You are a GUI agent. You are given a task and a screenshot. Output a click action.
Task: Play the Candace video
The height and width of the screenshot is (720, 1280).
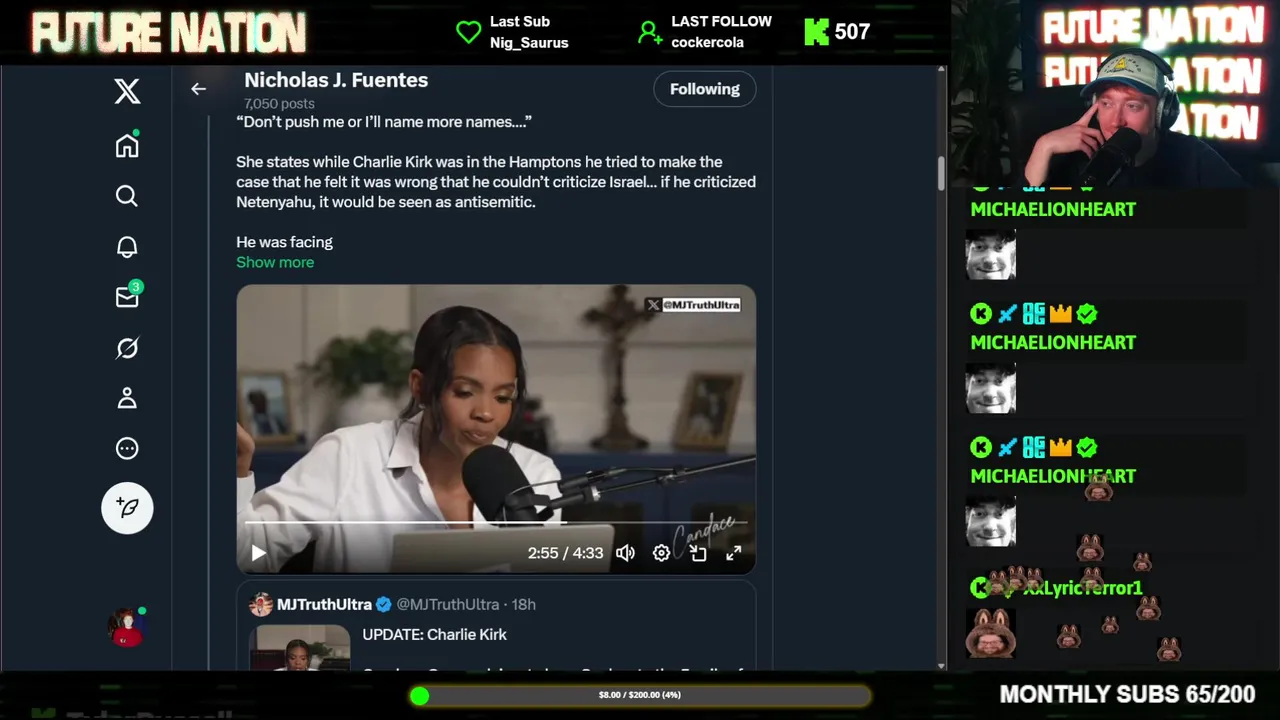tap(258, 553)
